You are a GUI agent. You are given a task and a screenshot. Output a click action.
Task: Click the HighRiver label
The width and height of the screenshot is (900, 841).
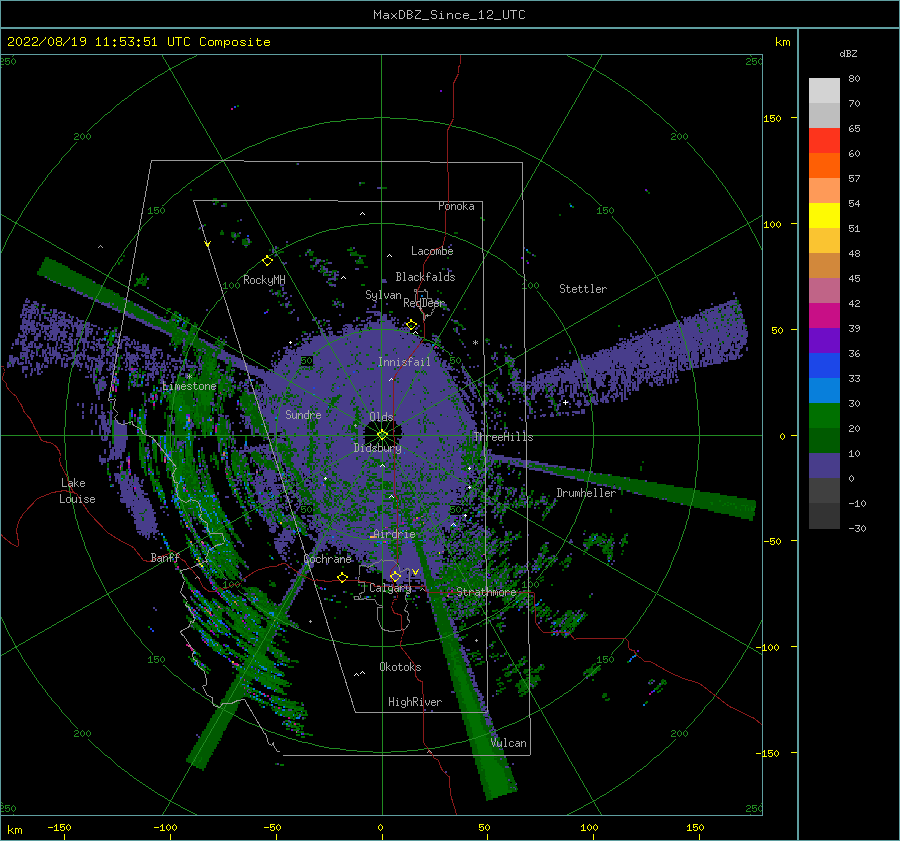point(415,702)
